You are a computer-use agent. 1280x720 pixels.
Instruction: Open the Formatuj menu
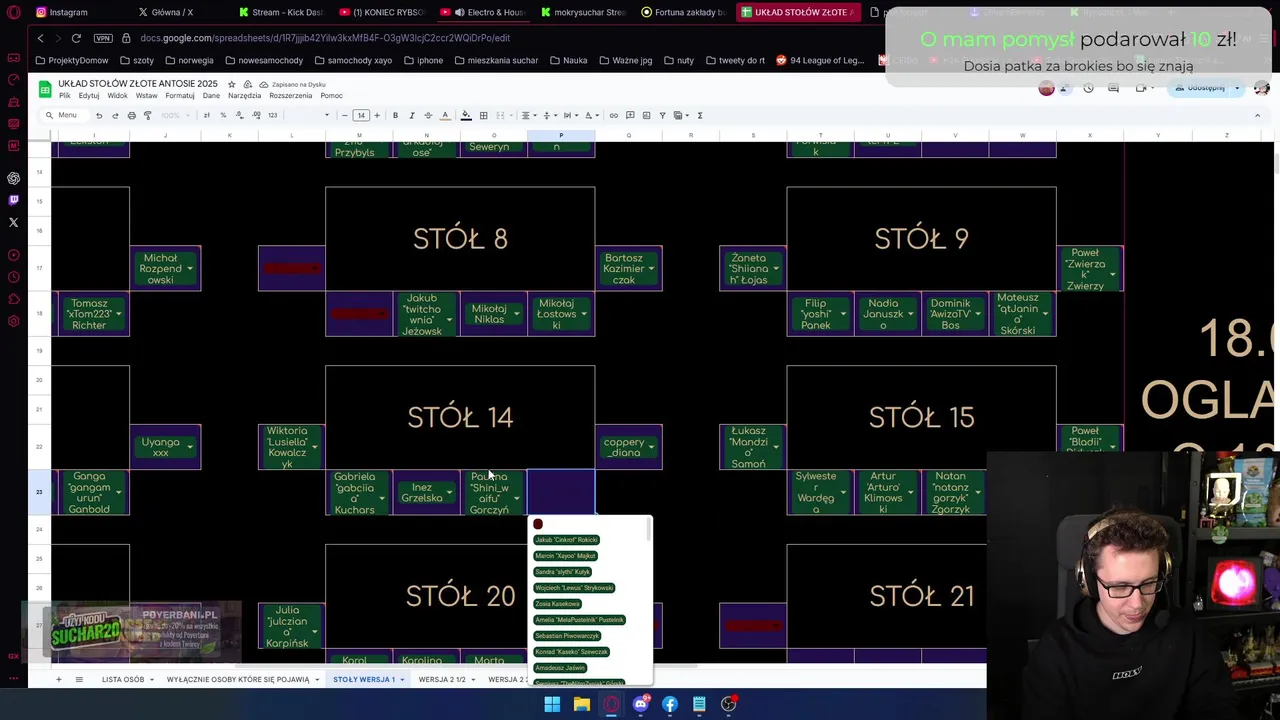[x=180, y=96]
